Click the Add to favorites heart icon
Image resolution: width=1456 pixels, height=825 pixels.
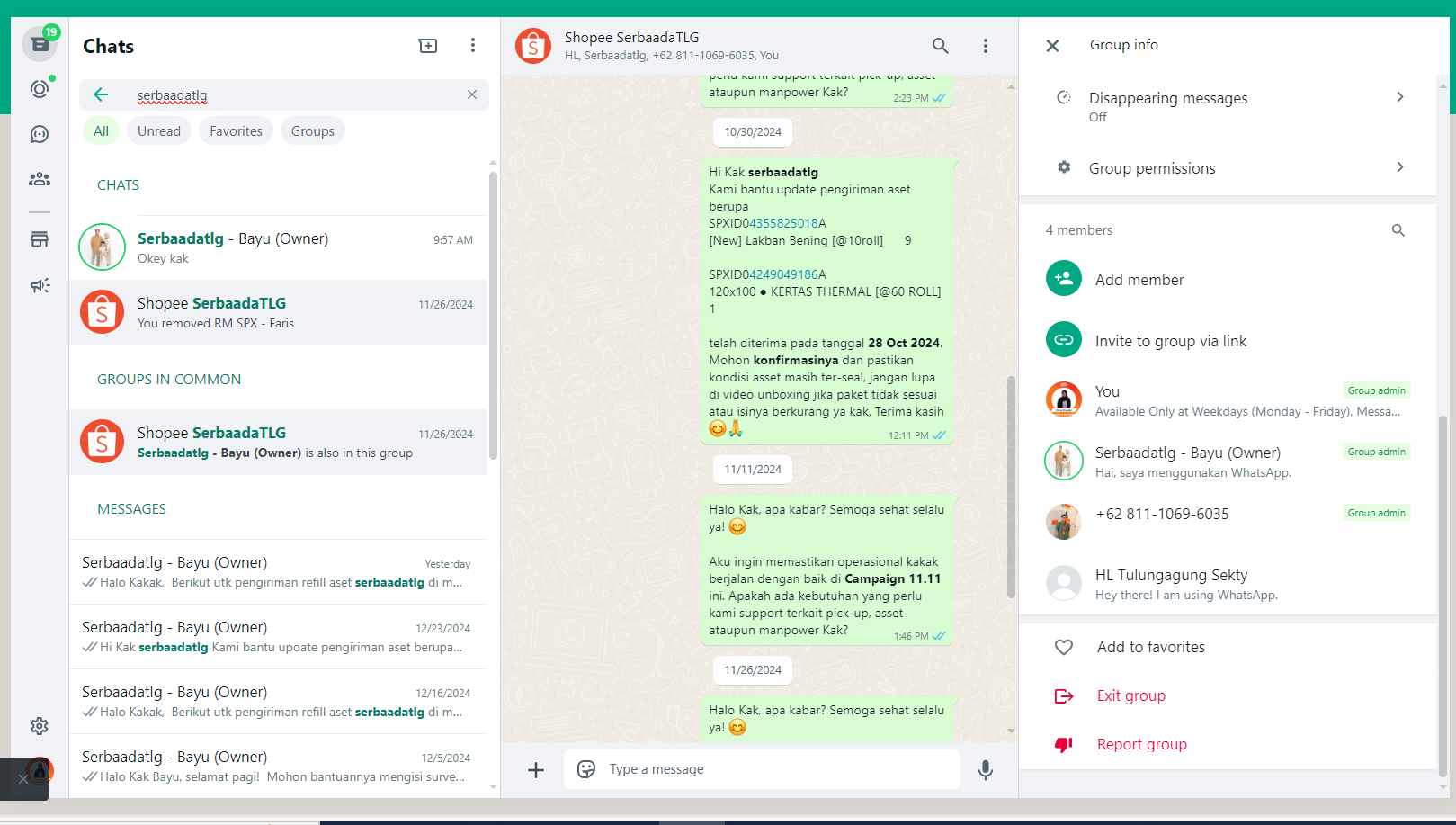[x=1064, y=647]
